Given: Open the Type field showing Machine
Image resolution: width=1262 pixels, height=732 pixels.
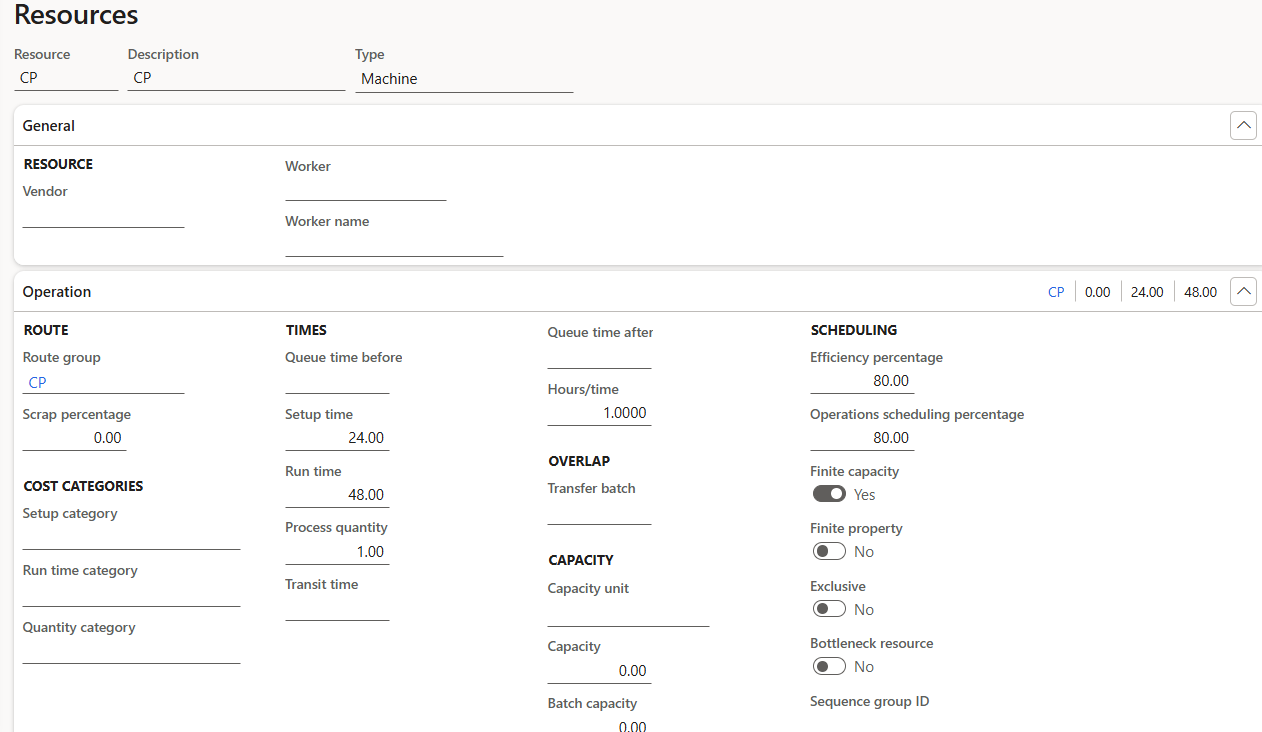Looking at the screenshot, I should tap(464, 79).
